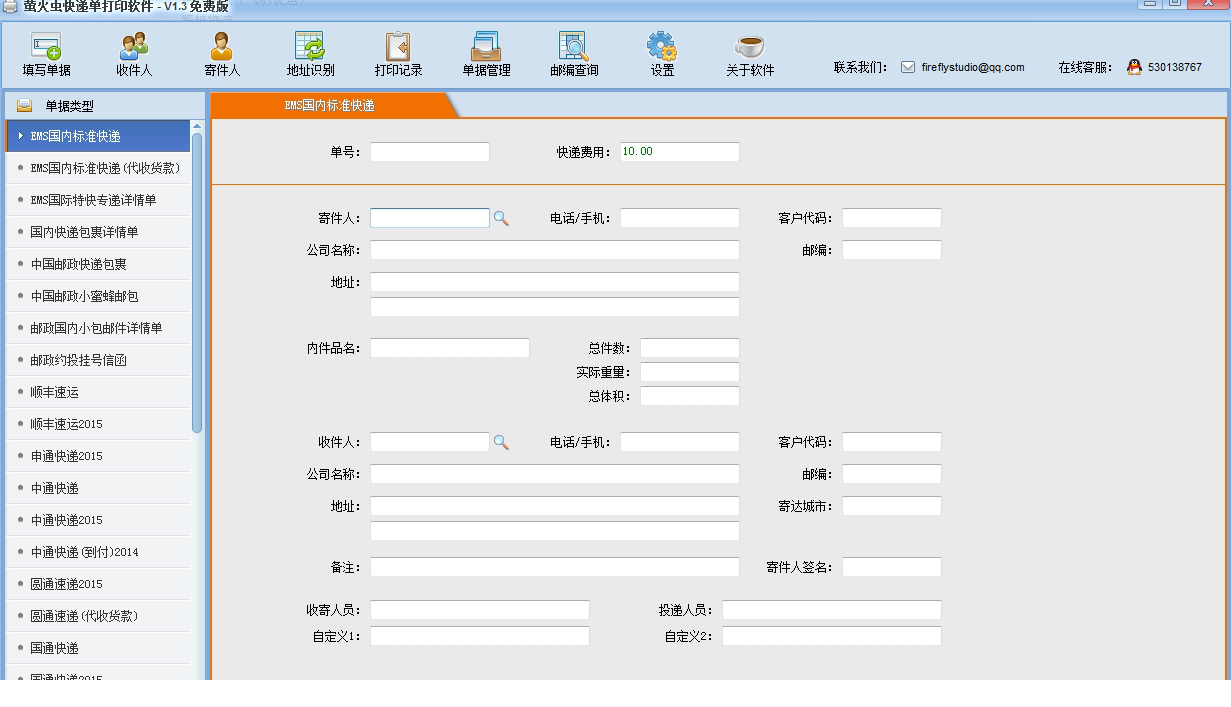
Task: Select 中通快递2015 form type
Action: coord(98,520)
